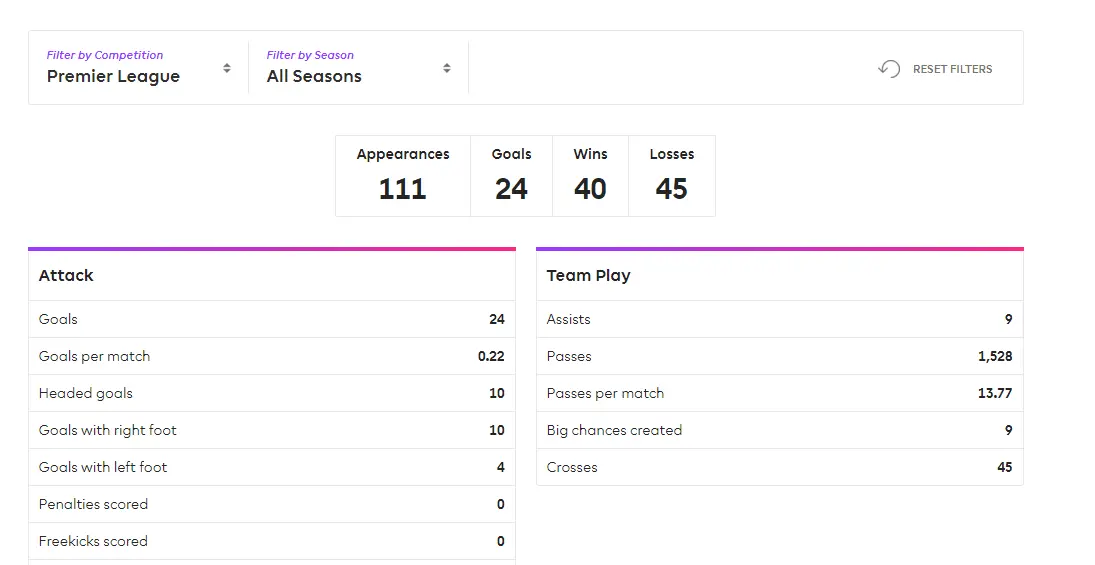Image resolution: width=1095 pixels, height=565 pixels.
Task: Select the Big chances created row
Action: point(779,430)
